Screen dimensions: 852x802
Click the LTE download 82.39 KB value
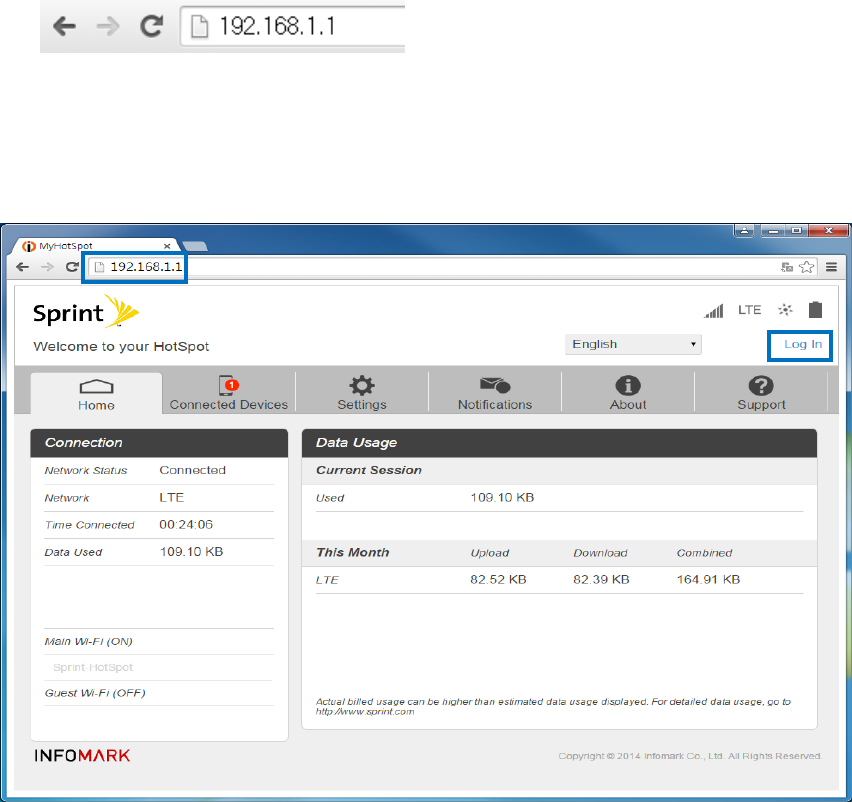(601, 580)
